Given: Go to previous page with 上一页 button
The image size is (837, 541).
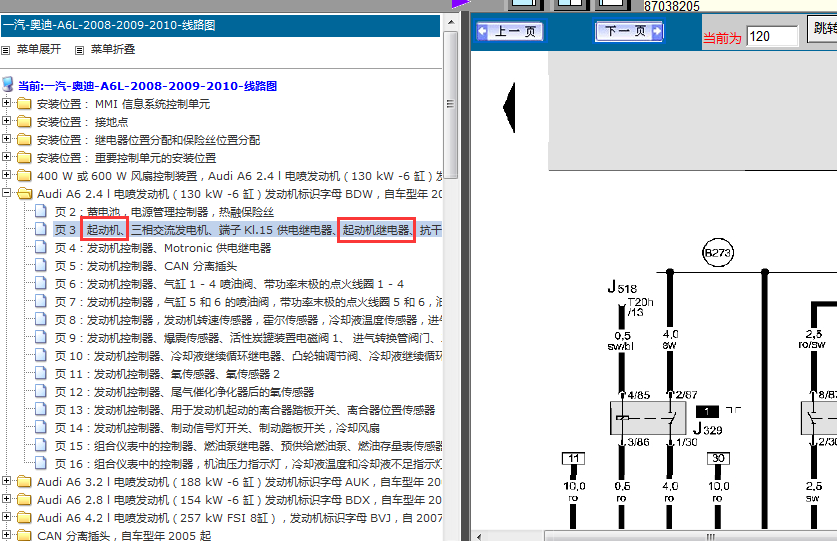Looking at the screenshot, I should pos(510,31).
